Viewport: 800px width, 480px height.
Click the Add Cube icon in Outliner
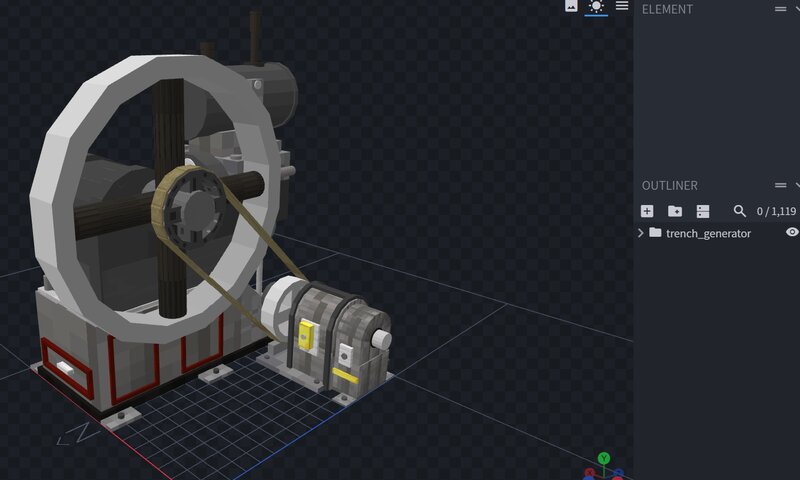(647, 211)
